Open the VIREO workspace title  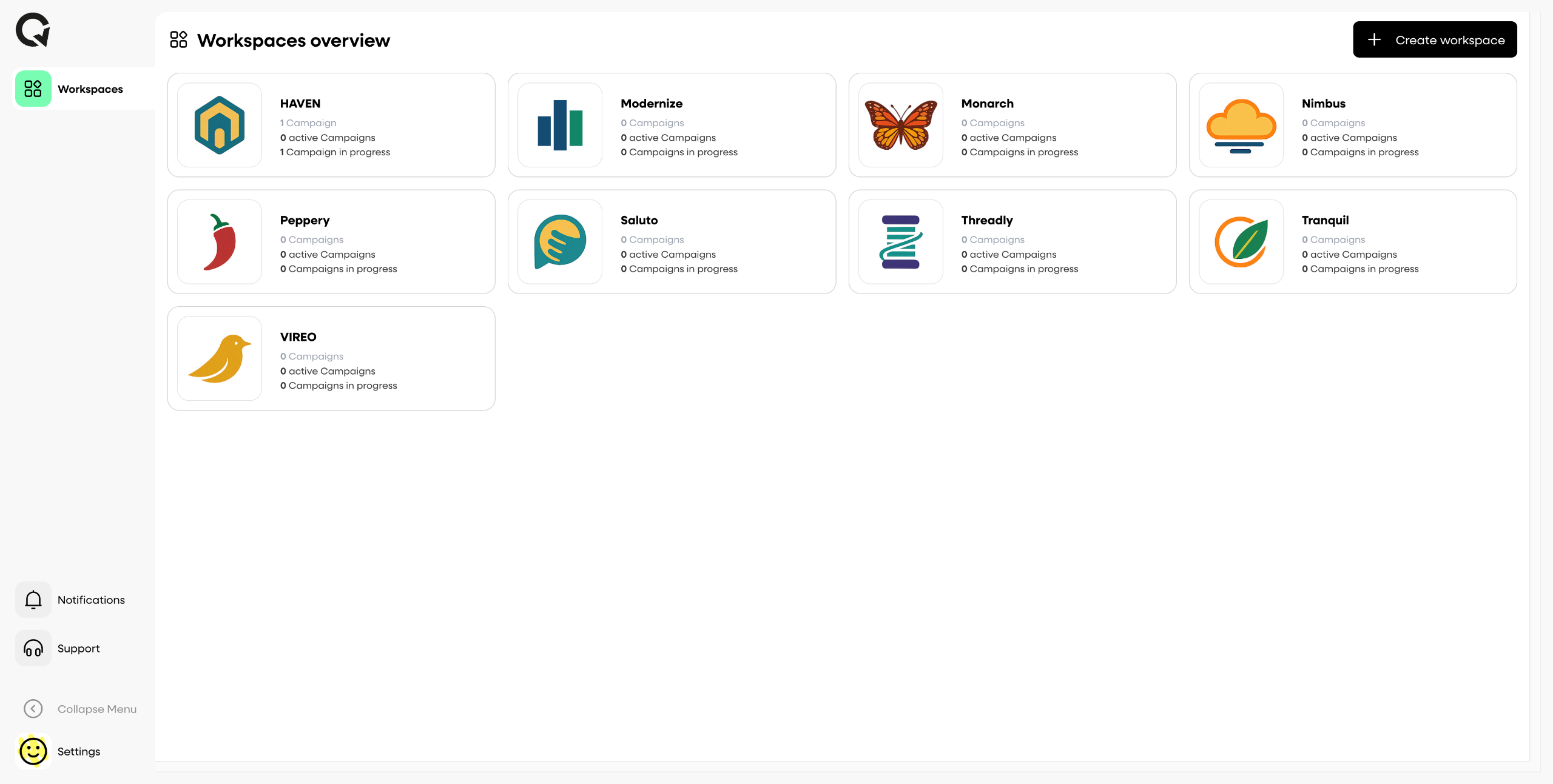pyautogui.click(x=298, y=337)
